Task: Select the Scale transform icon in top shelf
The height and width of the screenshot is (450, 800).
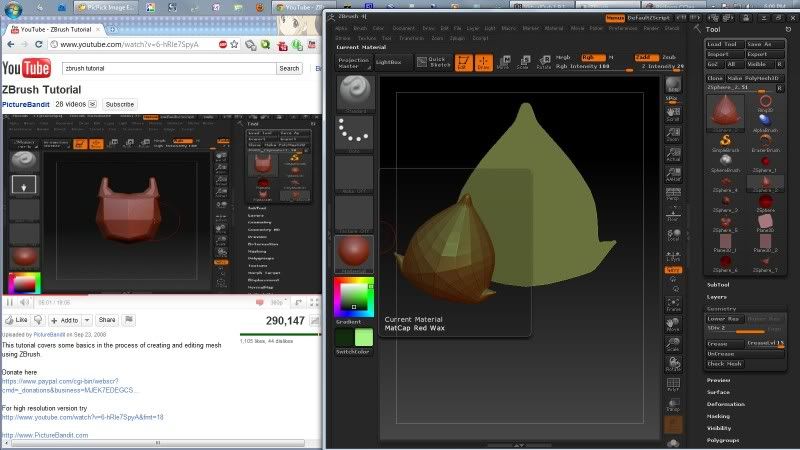Action: [x=523, y=63]
